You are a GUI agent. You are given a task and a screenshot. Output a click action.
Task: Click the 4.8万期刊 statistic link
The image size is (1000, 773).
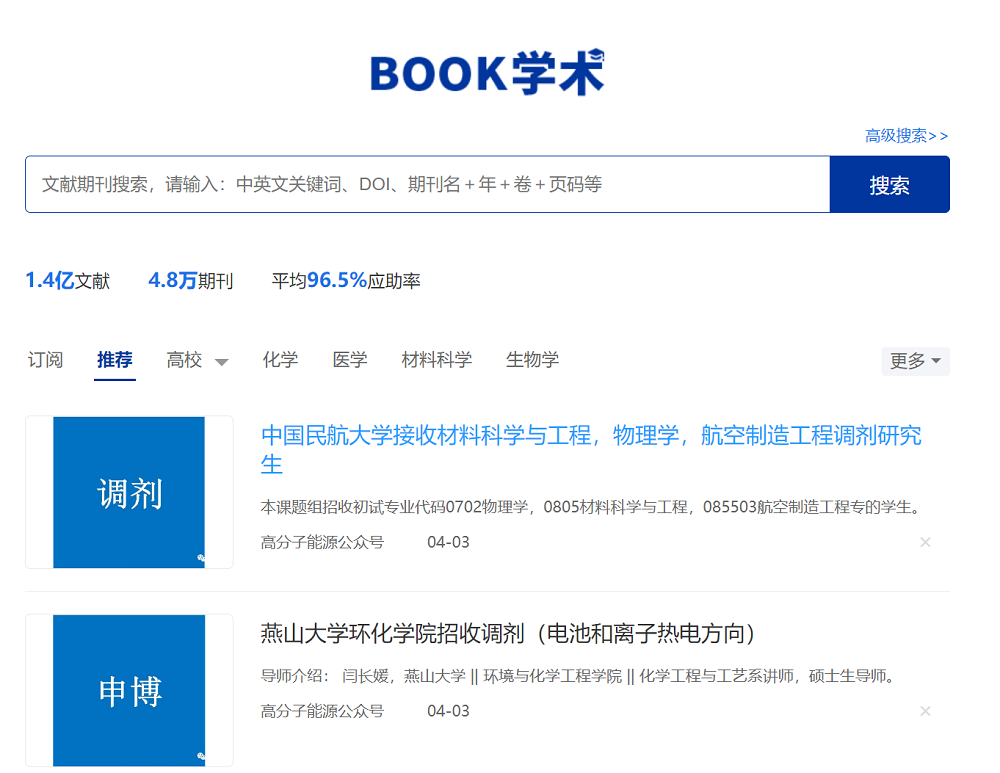click(x=189, y=281)
